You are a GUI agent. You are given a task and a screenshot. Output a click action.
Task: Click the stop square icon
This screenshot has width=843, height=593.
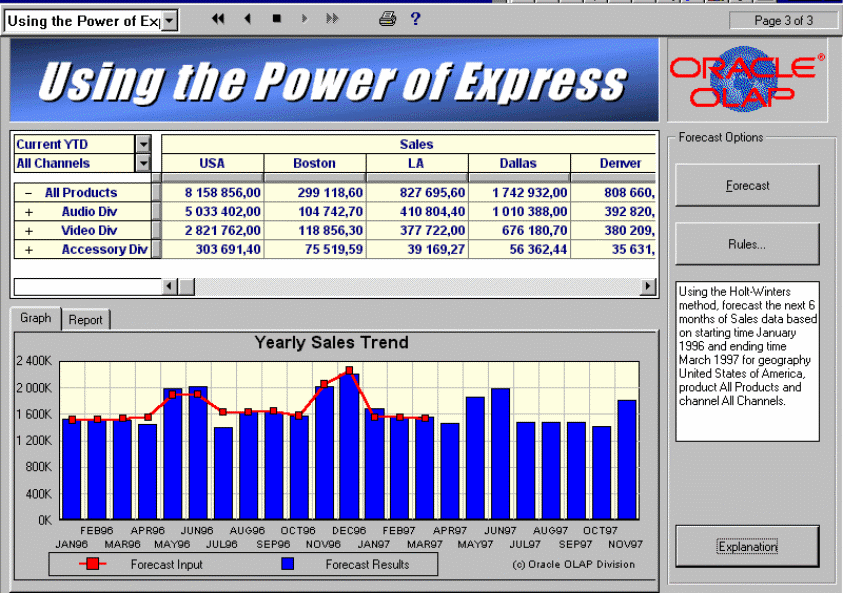point(277,19)
